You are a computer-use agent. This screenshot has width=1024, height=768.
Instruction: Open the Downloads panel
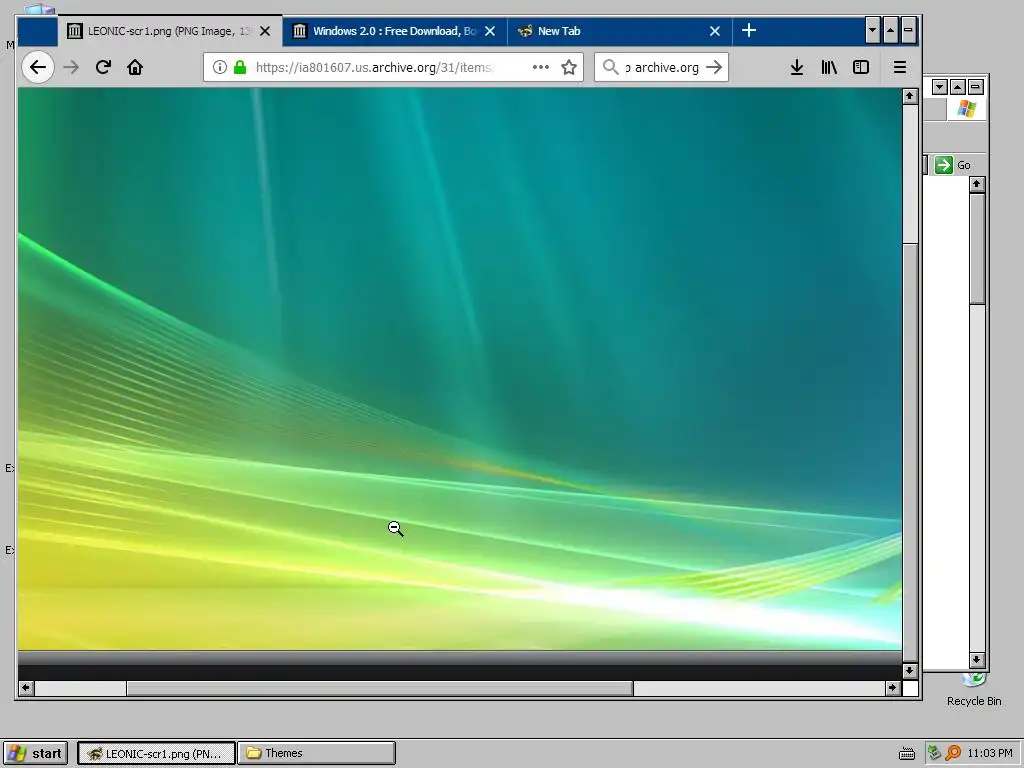[x=797, y=67]
